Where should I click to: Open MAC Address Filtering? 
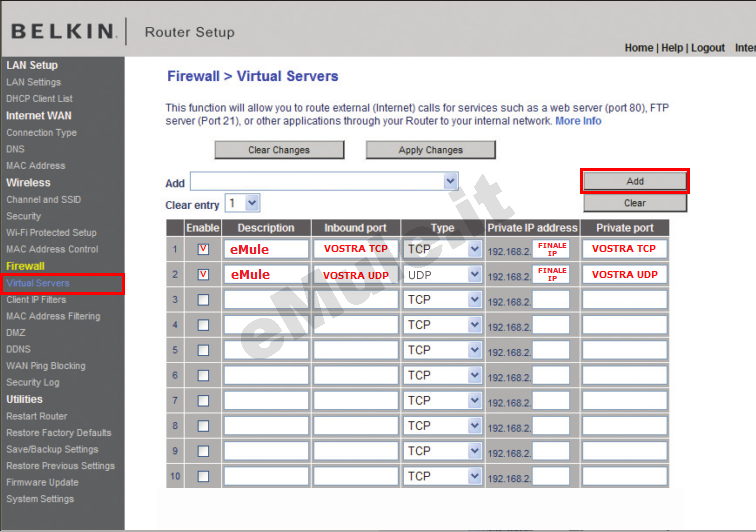pyautogui.click(x=54, y=316)
